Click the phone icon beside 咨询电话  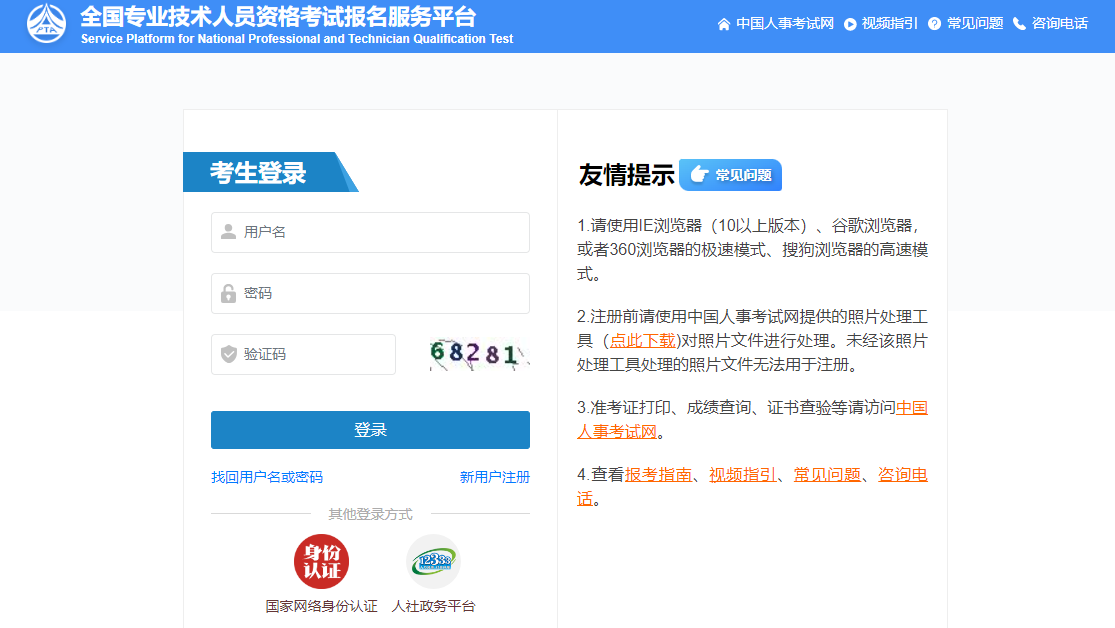1019,23
